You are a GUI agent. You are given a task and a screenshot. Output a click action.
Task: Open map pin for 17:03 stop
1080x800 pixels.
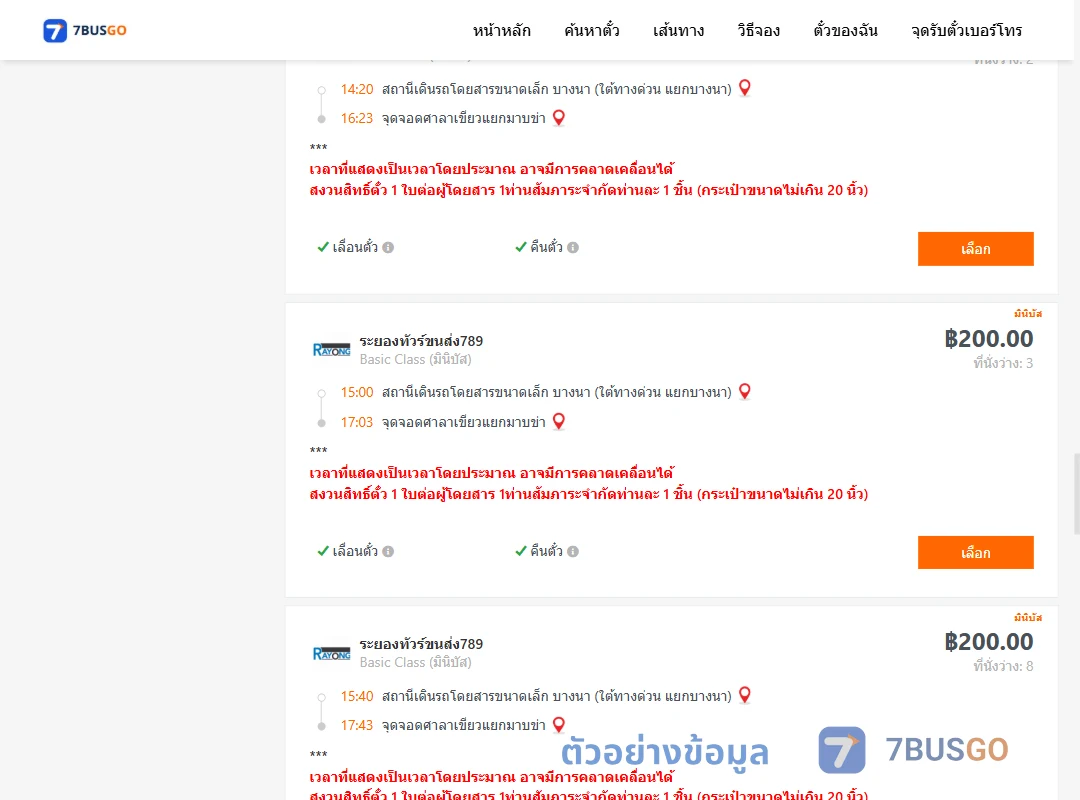[x=559, y=421]
